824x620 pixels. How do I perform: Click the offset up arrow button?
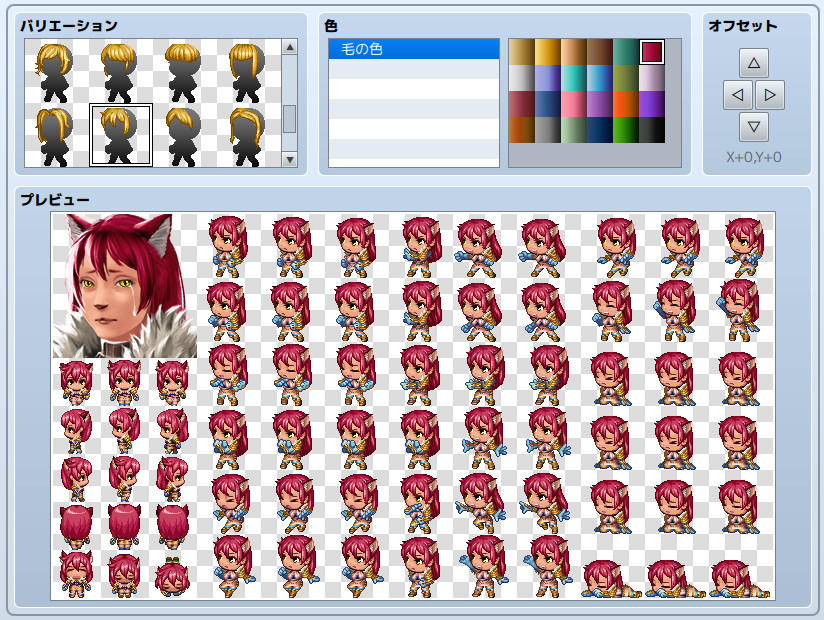coord(753,63)
